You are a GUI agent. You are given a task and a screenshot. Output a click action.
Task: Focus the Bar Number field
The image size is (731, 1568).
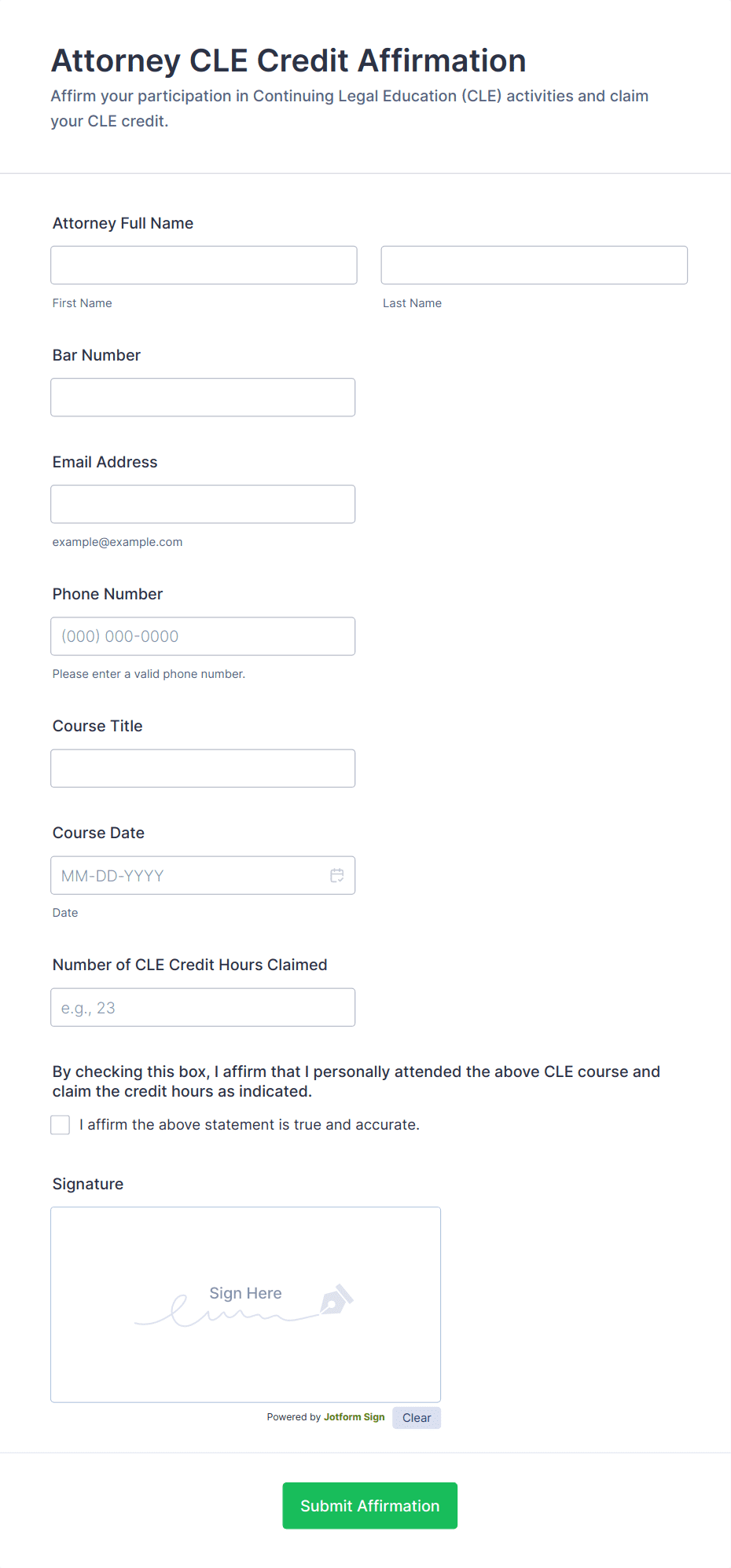click(203, 397)
